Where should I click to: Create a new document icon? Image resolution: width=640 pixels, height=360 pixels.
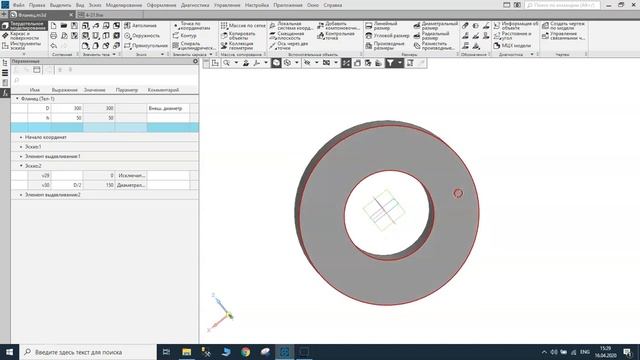tap(53, 26)
